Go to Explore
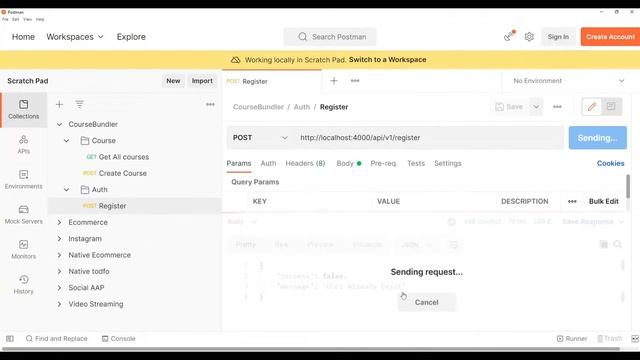Image resolution: width=640 pixels, height=360 pixels. coord(131,37)
